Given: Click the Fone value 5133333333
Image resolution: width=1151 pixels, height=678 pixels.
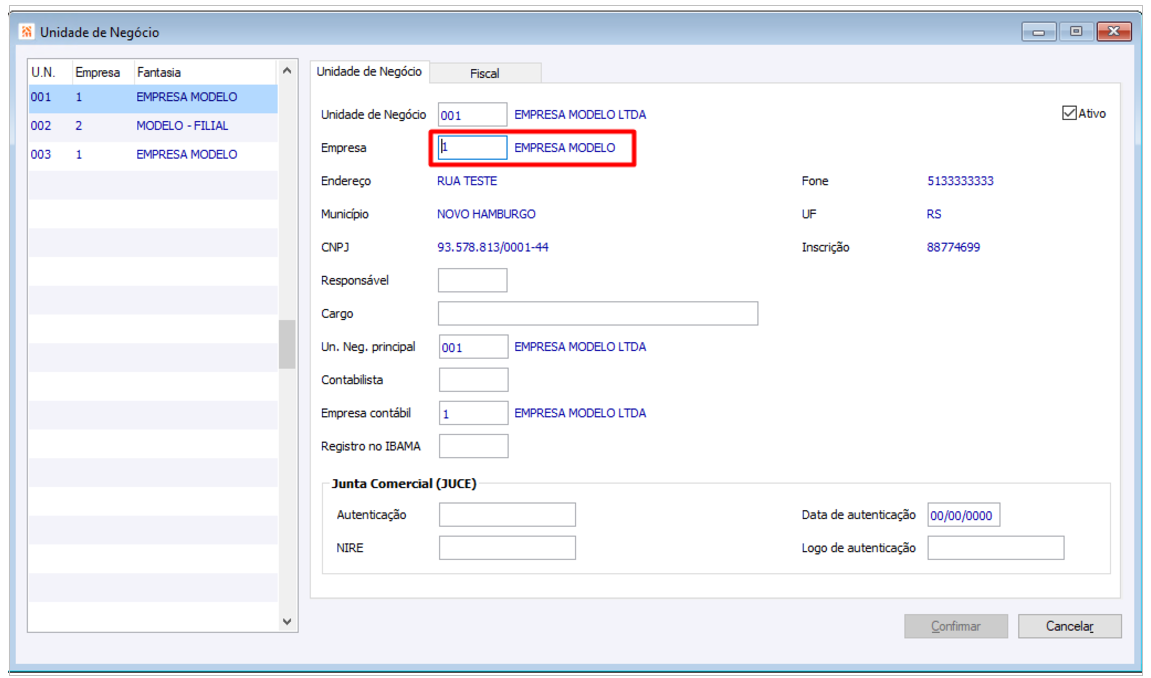Looking at the screenshot, I should coord(960,181).
